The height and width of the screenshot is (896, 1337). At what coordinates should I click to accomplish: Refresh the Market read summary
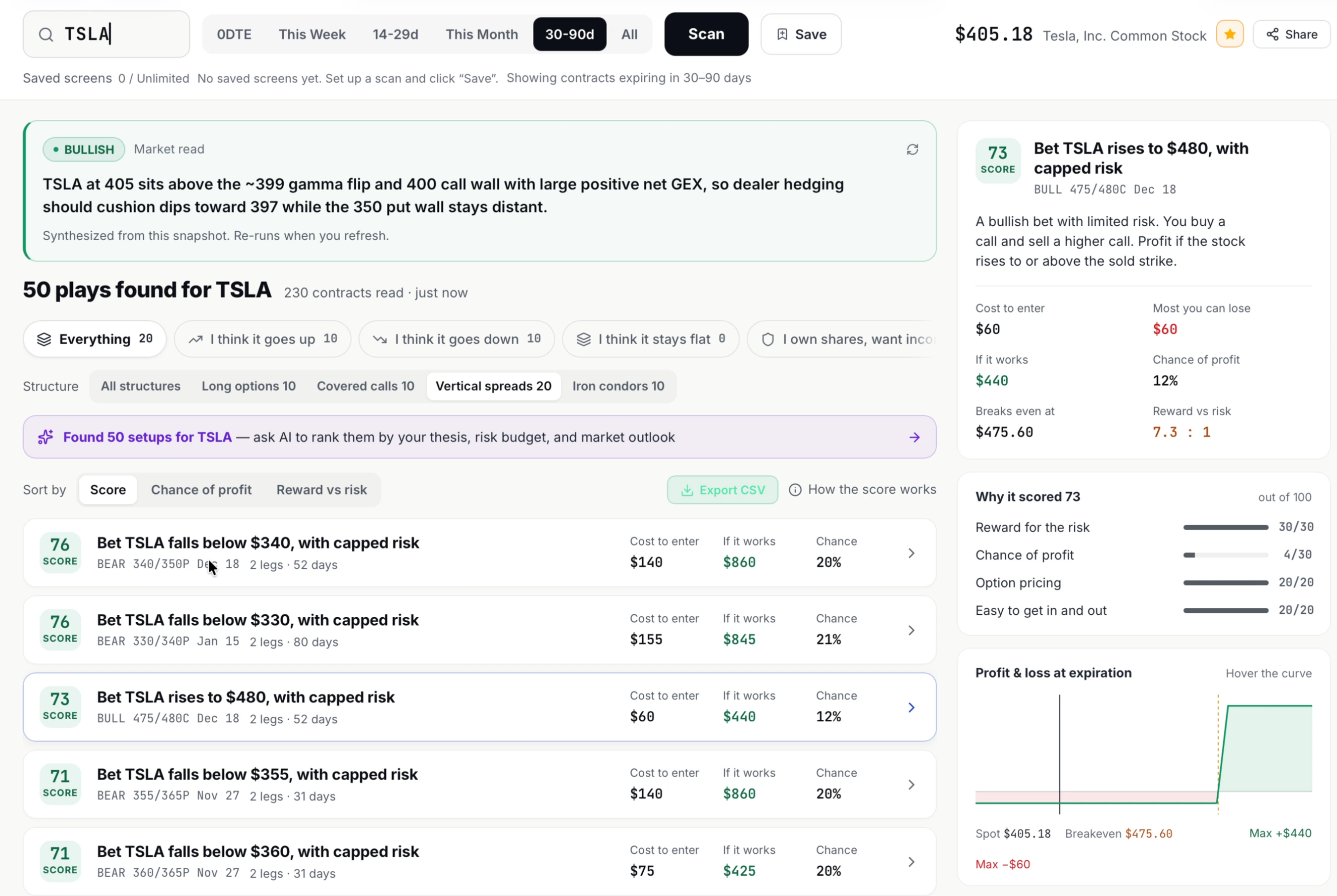point(912,149)
